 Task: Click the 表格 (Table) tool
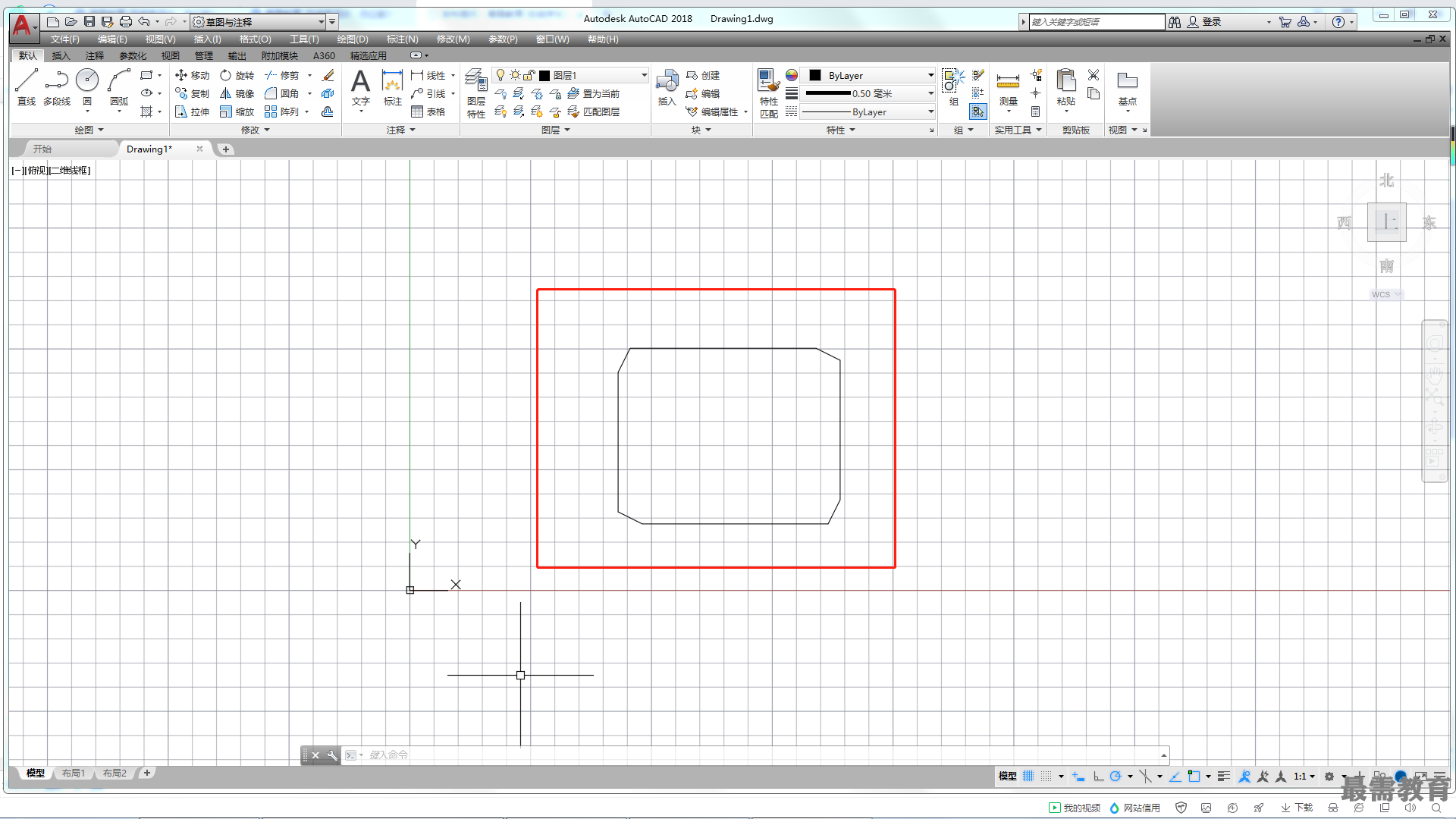428,111
